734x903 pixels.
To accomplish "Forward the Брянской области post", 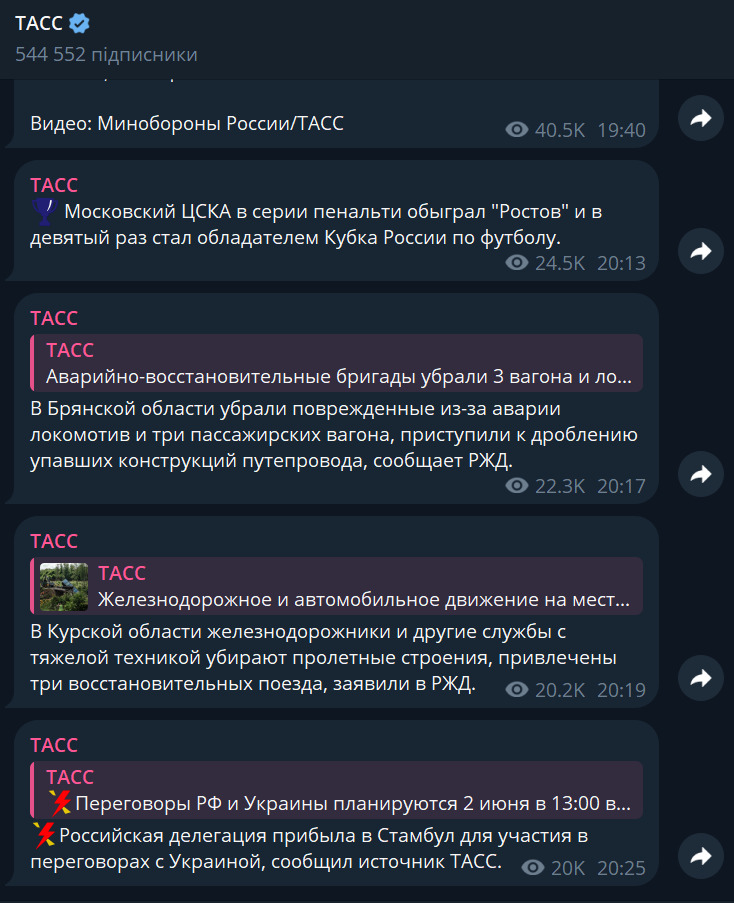I will [701, 474].
